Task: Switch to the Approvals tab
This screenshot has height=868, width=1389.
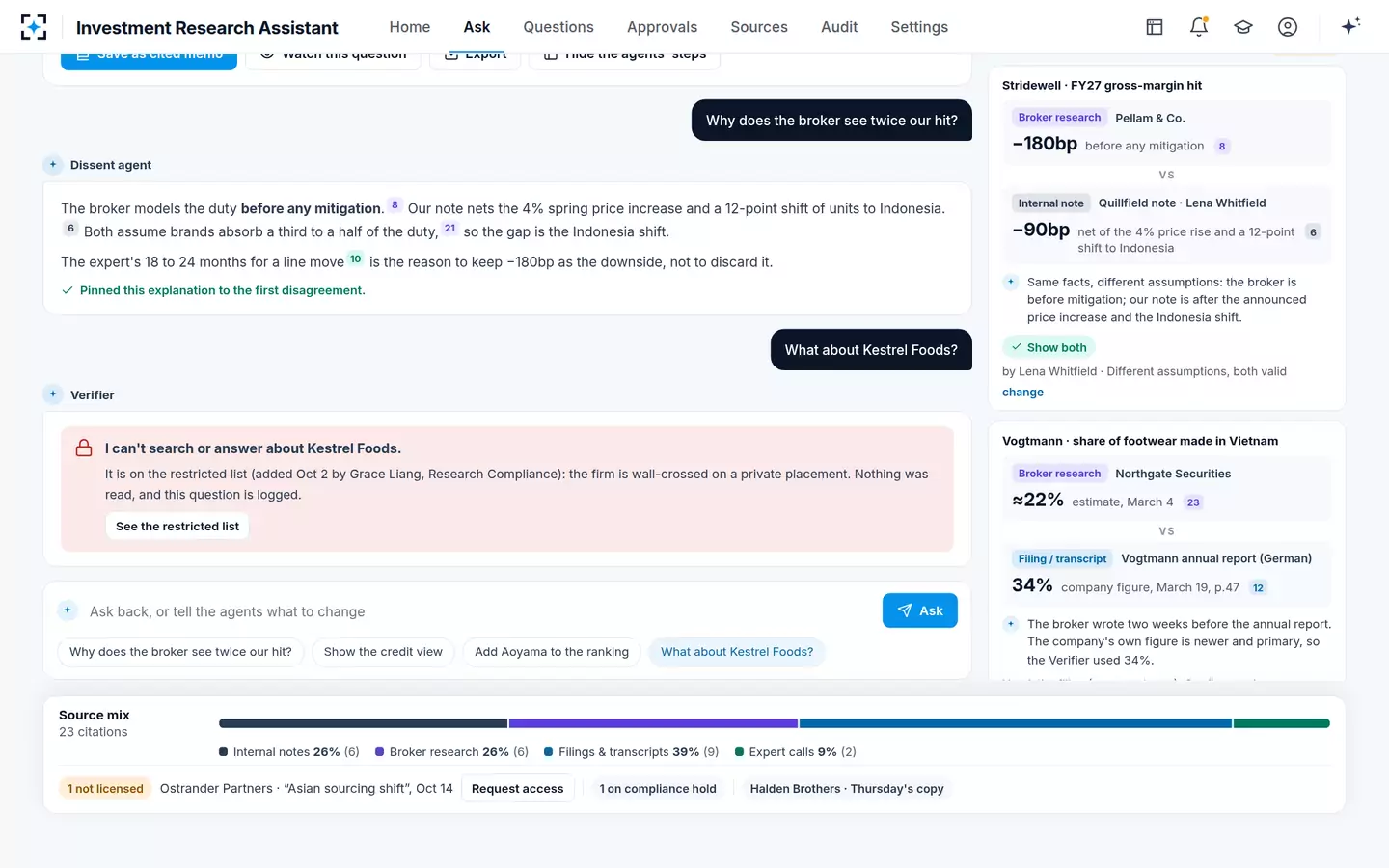Action: click(662, 27)
